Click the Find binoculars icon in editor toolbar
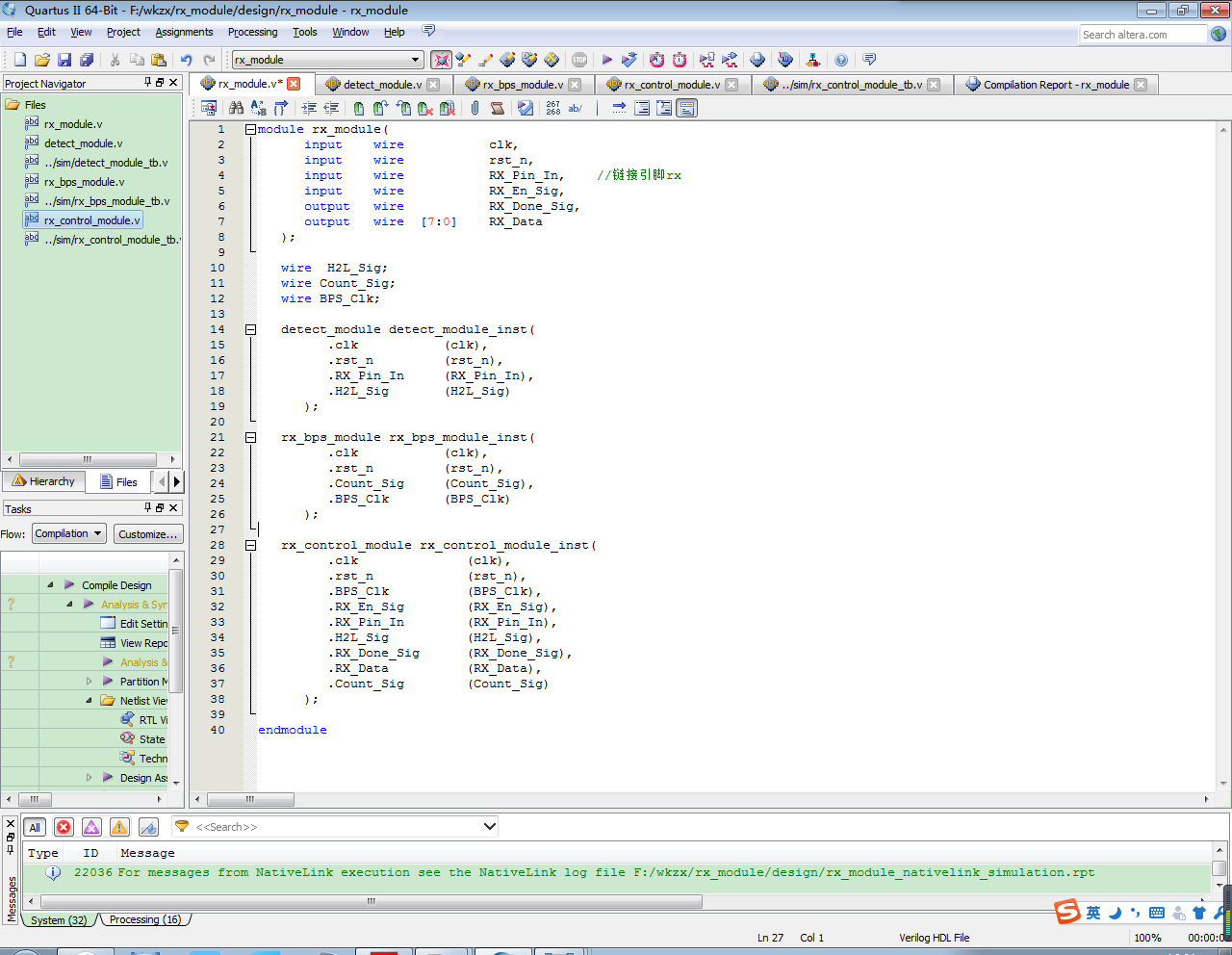The image size is (1232, 955). (x=235, y=108)
